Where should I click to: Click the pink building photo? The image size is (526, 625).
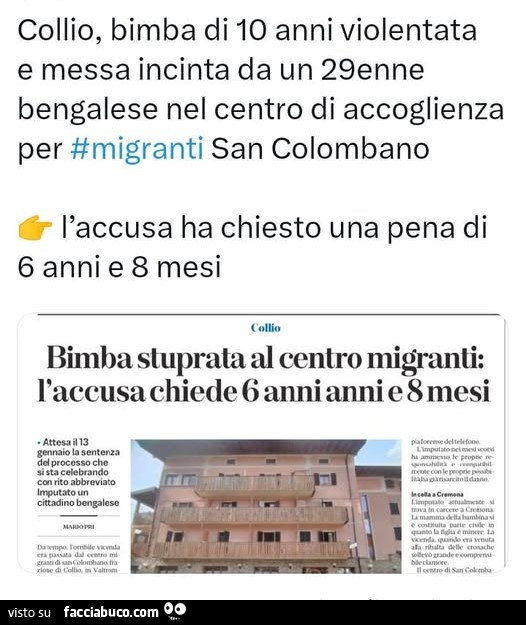click(266, 506)
